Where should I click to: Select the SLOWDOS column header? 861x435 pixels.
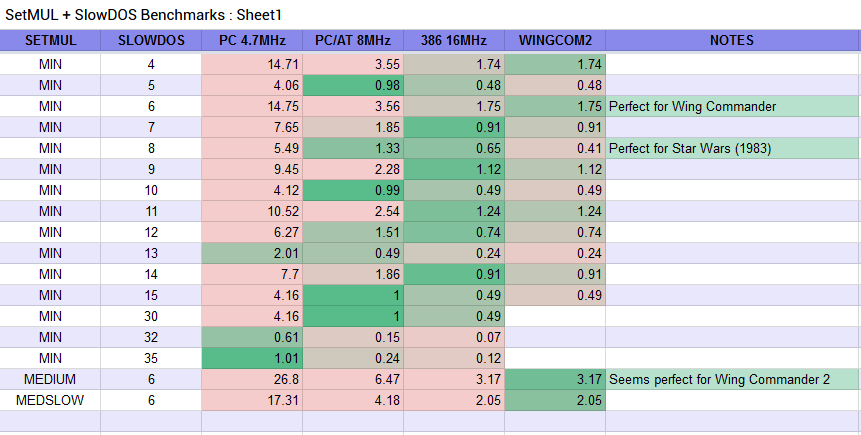click(151, 41)
